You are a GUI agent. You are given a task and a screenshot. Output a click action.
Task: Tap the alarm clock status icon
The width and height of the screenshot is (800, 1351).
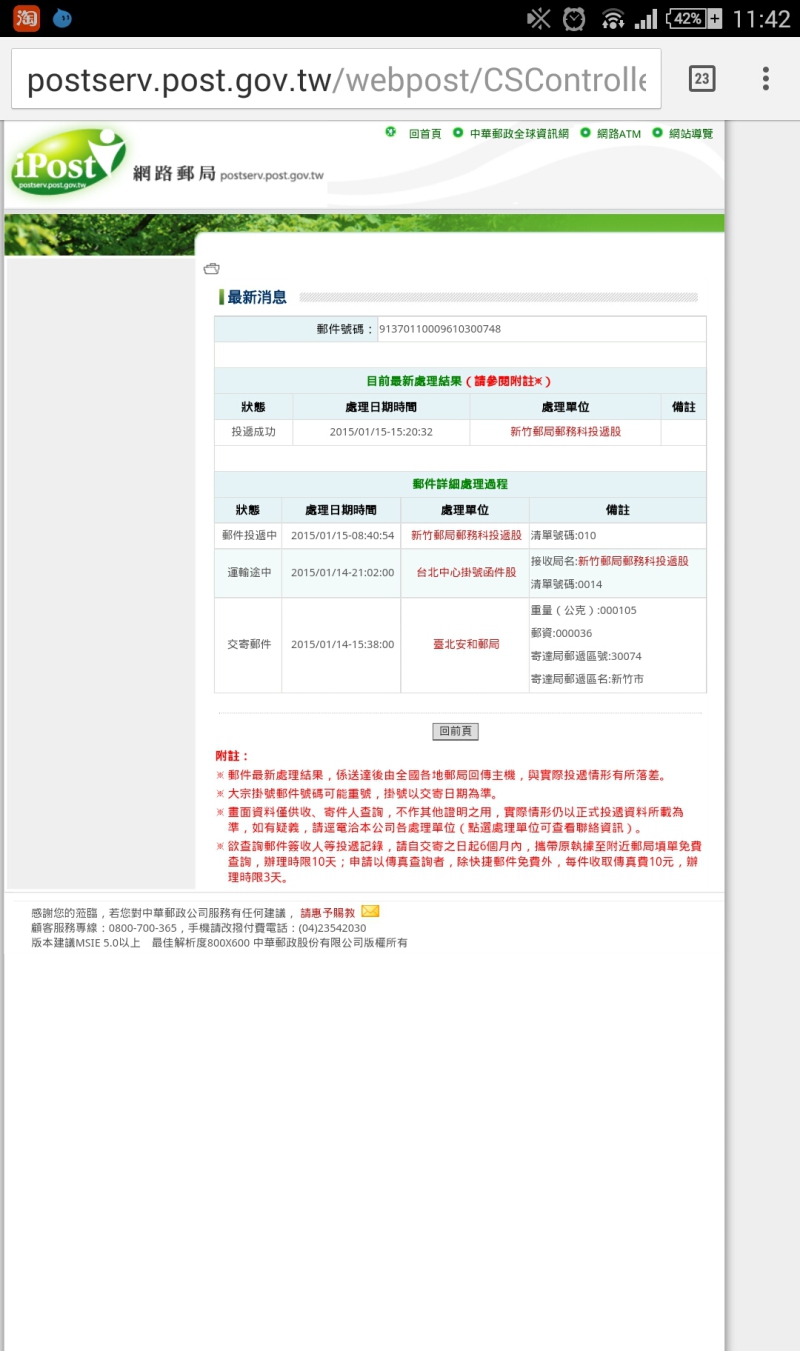pos(574,19)
